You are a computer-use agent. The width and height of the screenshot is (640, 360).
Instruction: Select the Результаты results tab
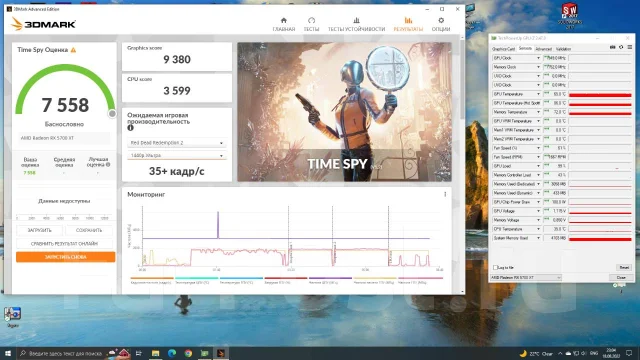coord(408,24)
